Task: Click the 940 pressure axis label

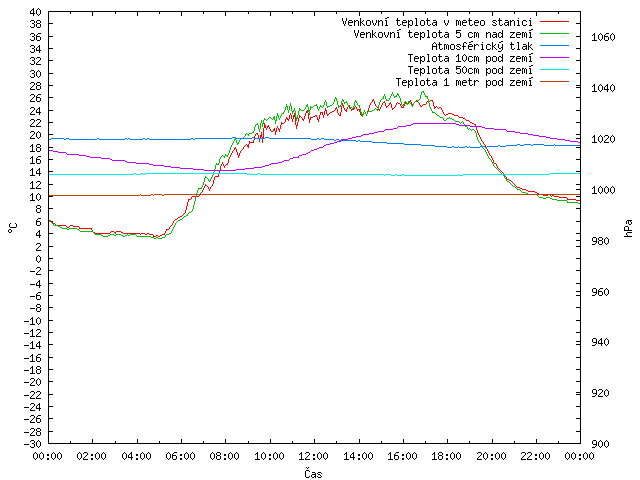Action: [600, 342]
